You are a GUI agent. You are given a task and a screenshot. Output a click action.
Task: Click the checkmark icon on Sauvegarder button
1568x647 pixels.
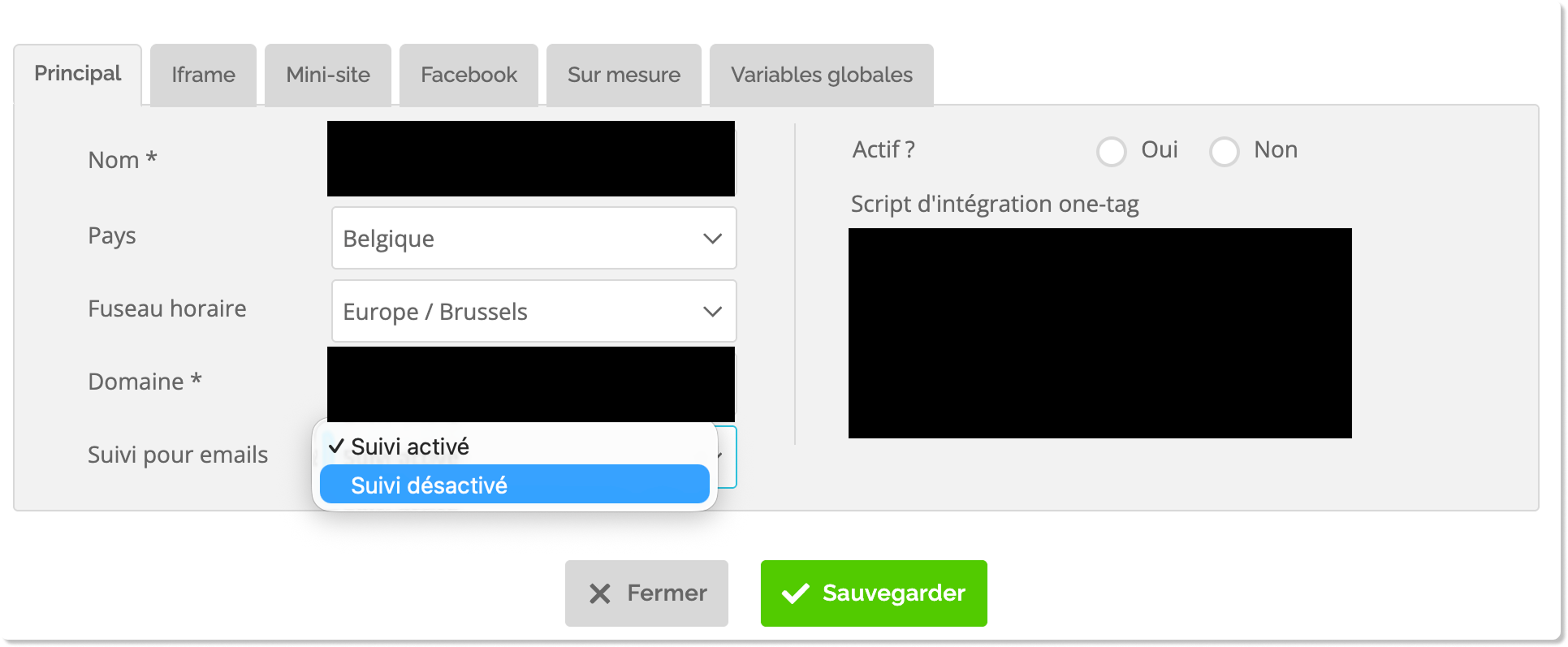pos(795,593)
